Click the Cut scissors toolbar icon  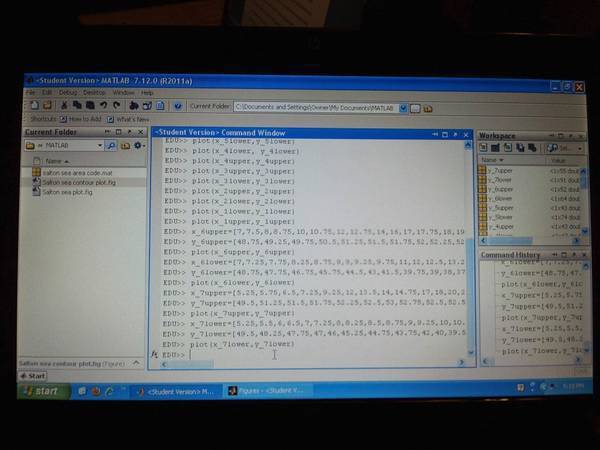(x=64, y=105)
